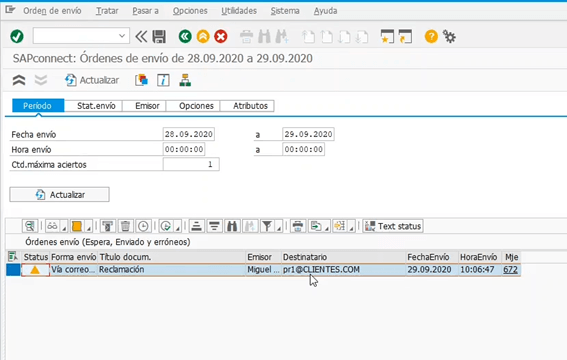The height and width of the screenshot is (360, 567).
Task: Click the overlapping colored squares icon
Action: [x=141, y=80]
